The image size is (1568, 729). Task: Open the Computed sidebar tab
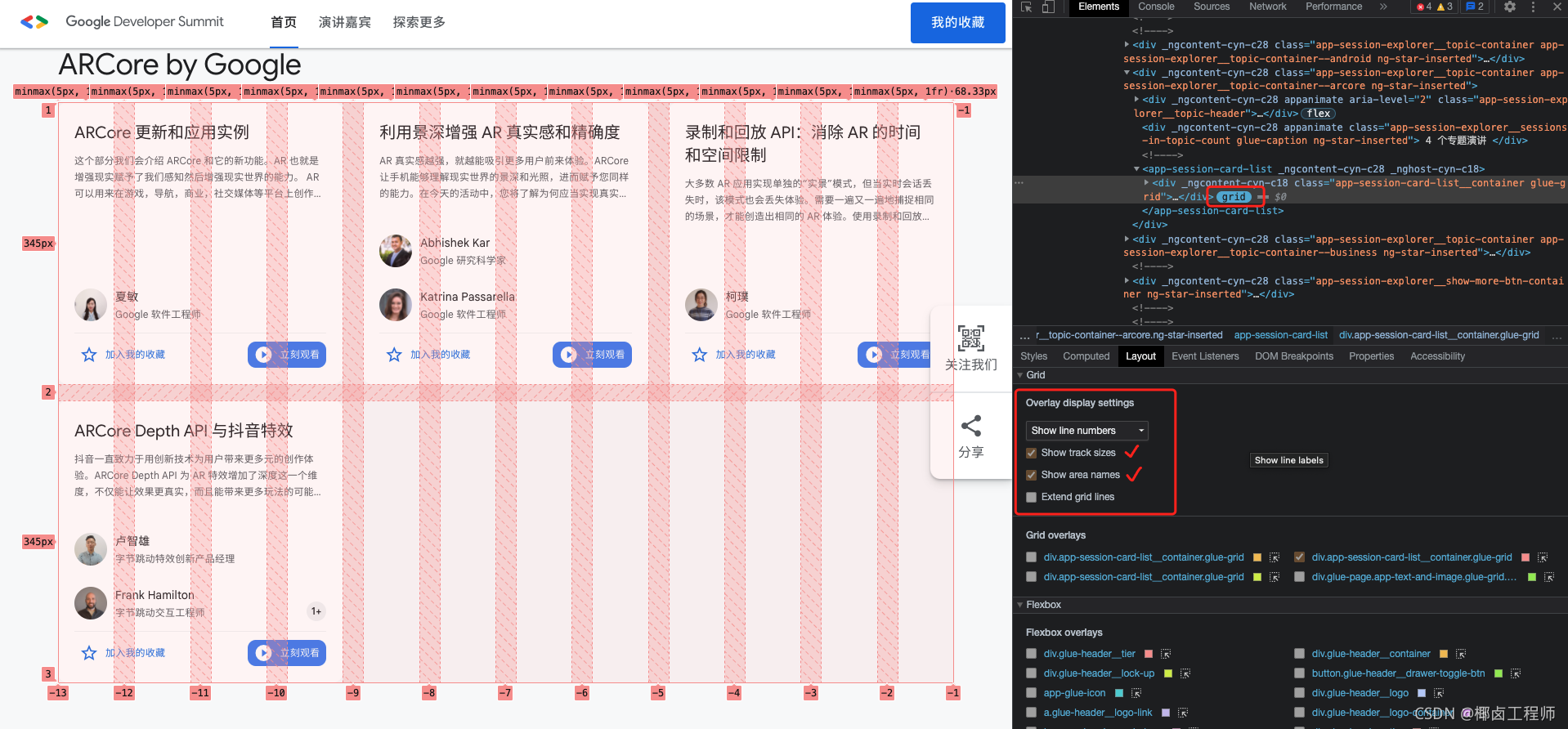click(1086, 356)
